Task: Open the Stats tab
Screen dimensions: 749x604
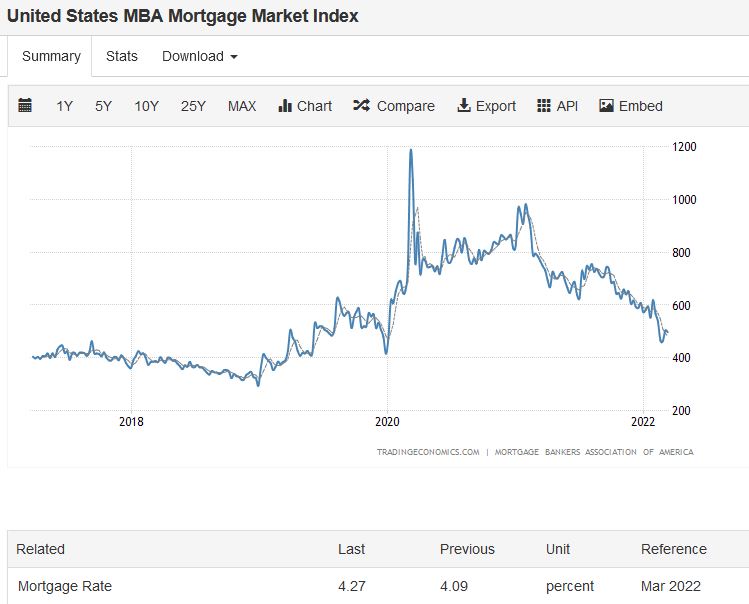Action: pyautogui.click(x=122, y=56)
